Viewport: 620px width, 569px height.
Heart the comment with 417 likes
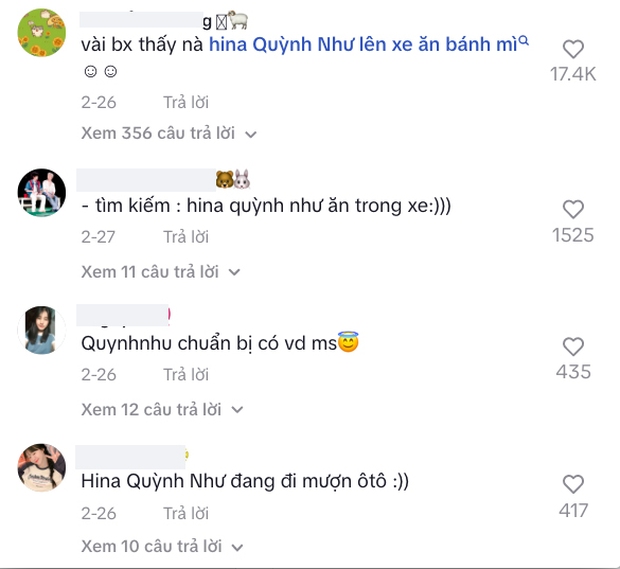pos(573,485)
